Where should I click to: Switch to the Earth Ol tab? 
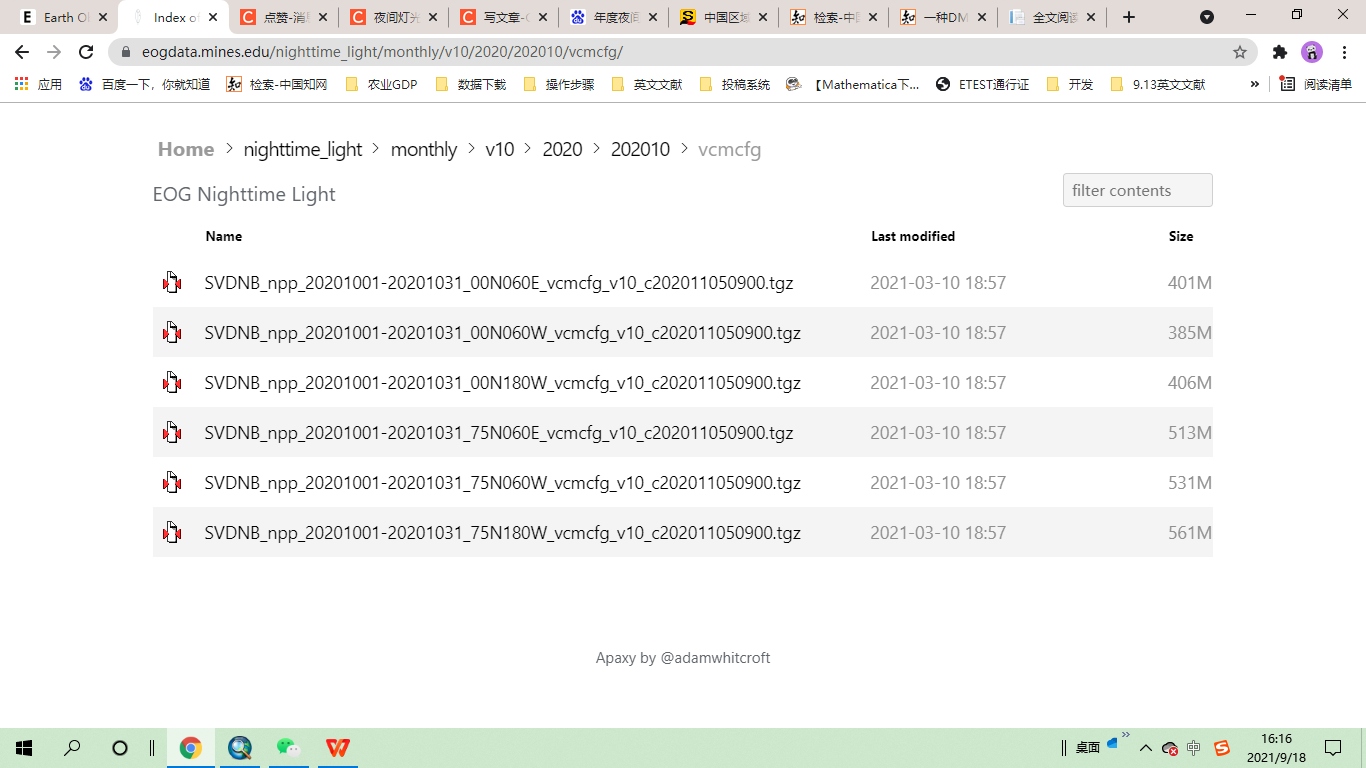[x=64, y=17]
